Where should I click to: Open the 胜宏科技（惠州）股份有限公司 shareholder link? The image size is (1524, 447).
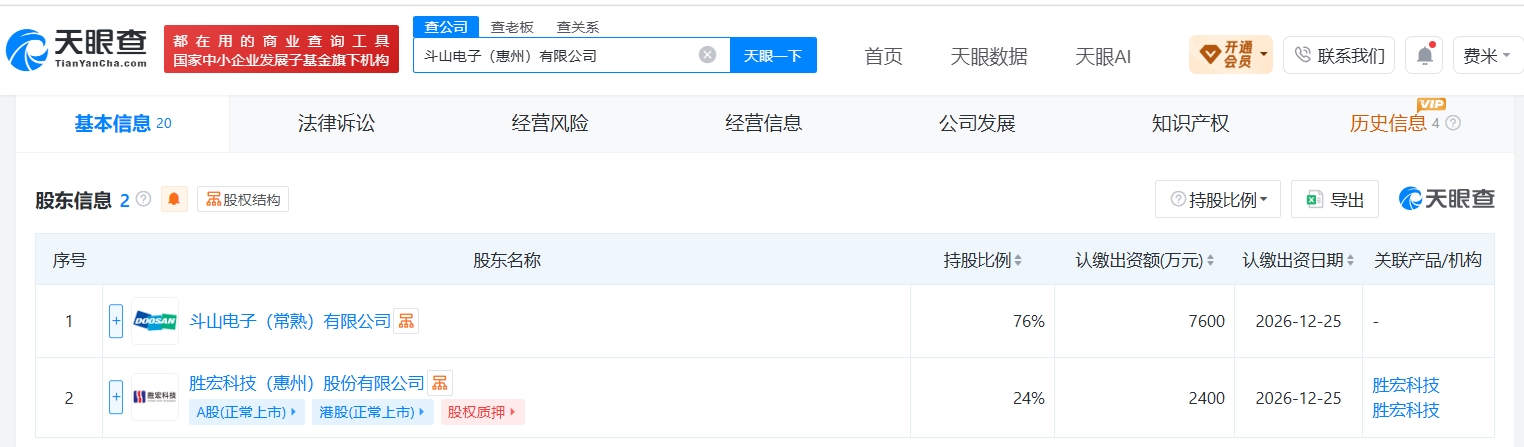307,383
